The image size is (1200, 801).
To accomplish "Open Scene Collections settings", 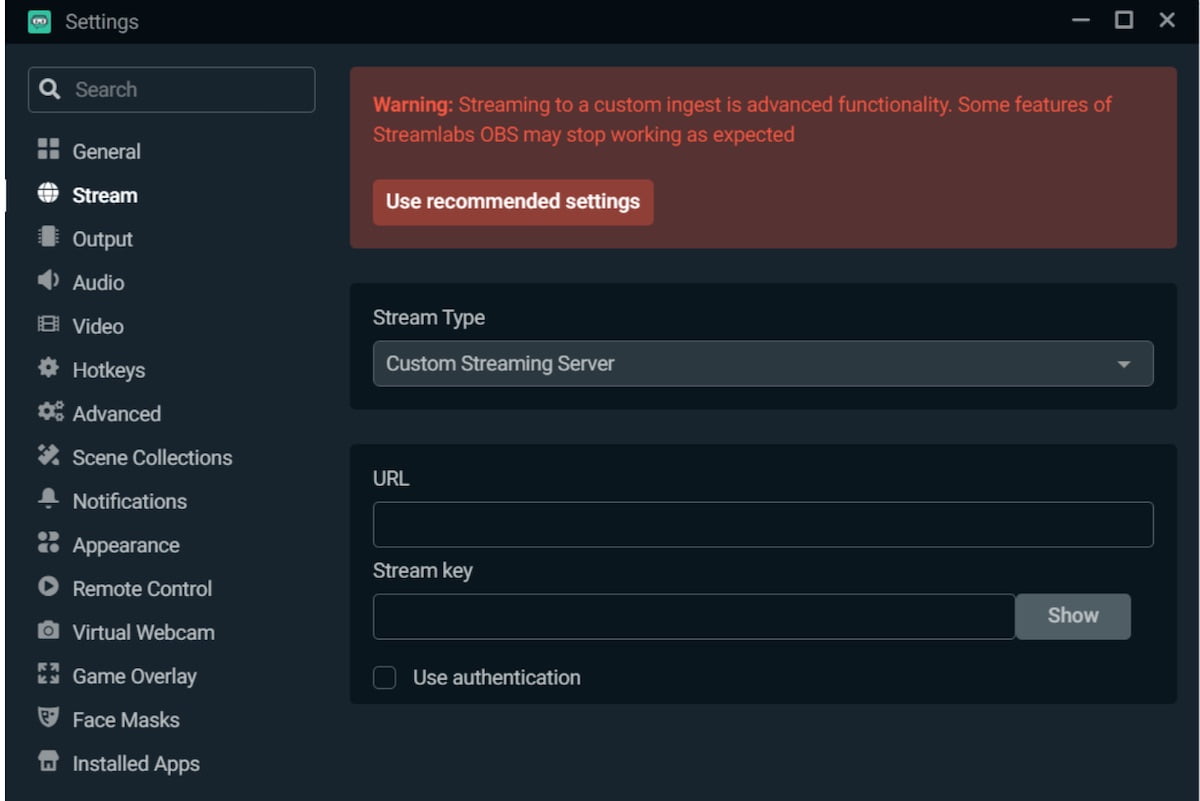I will point(152,457).
